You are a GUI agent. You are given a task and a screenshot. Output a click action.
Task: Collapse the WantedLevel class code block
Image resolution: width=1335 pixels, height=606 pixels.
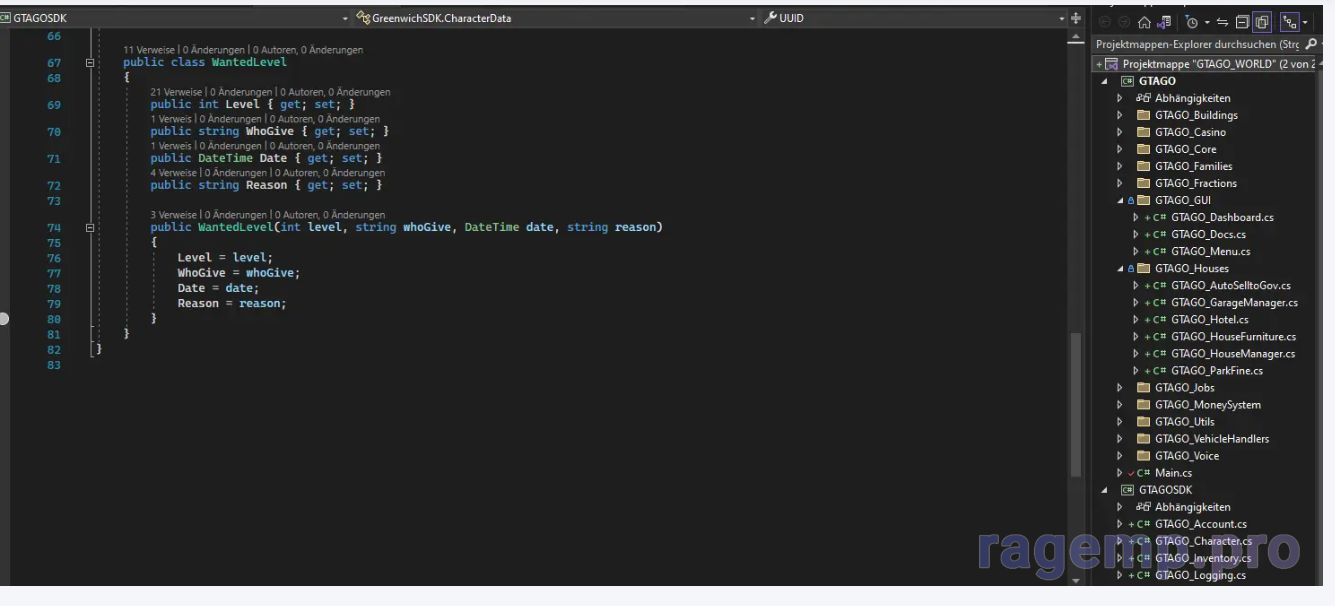point(90,62)
